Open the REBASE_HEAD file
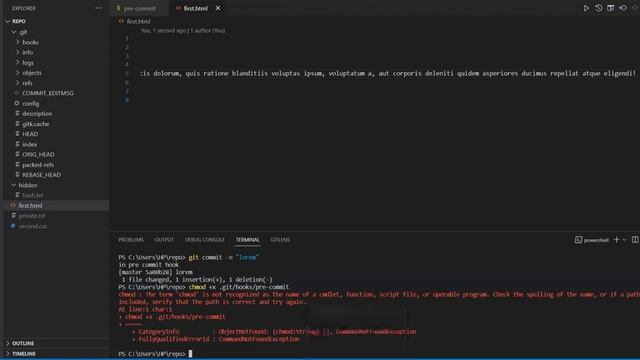This screenshot has height=360, width=640. click(41, 175)
